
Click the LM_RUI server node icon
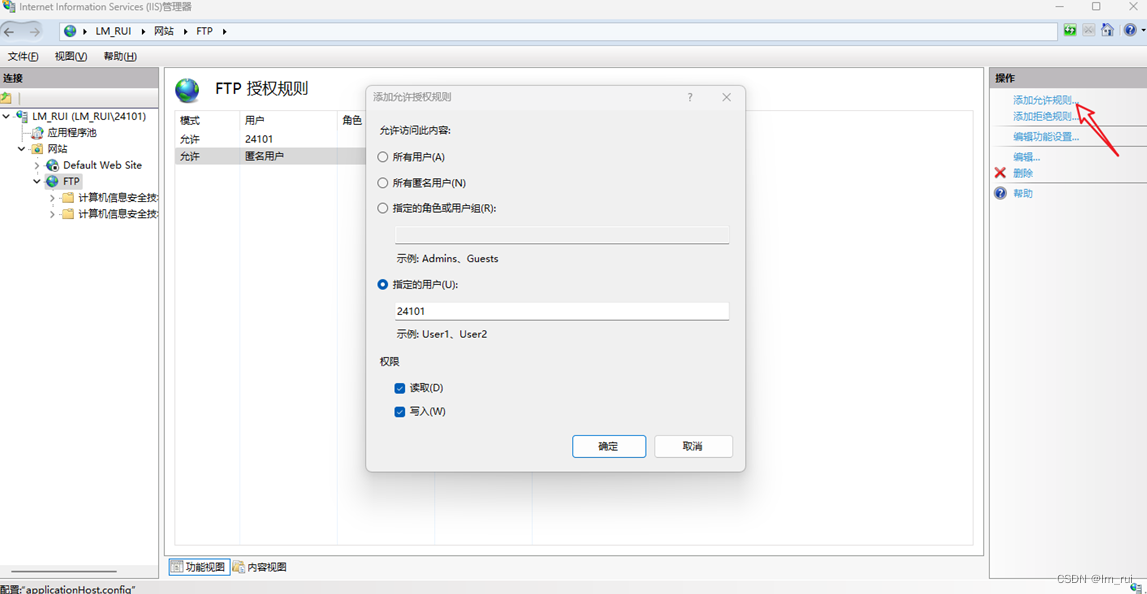tap(23, 116)
